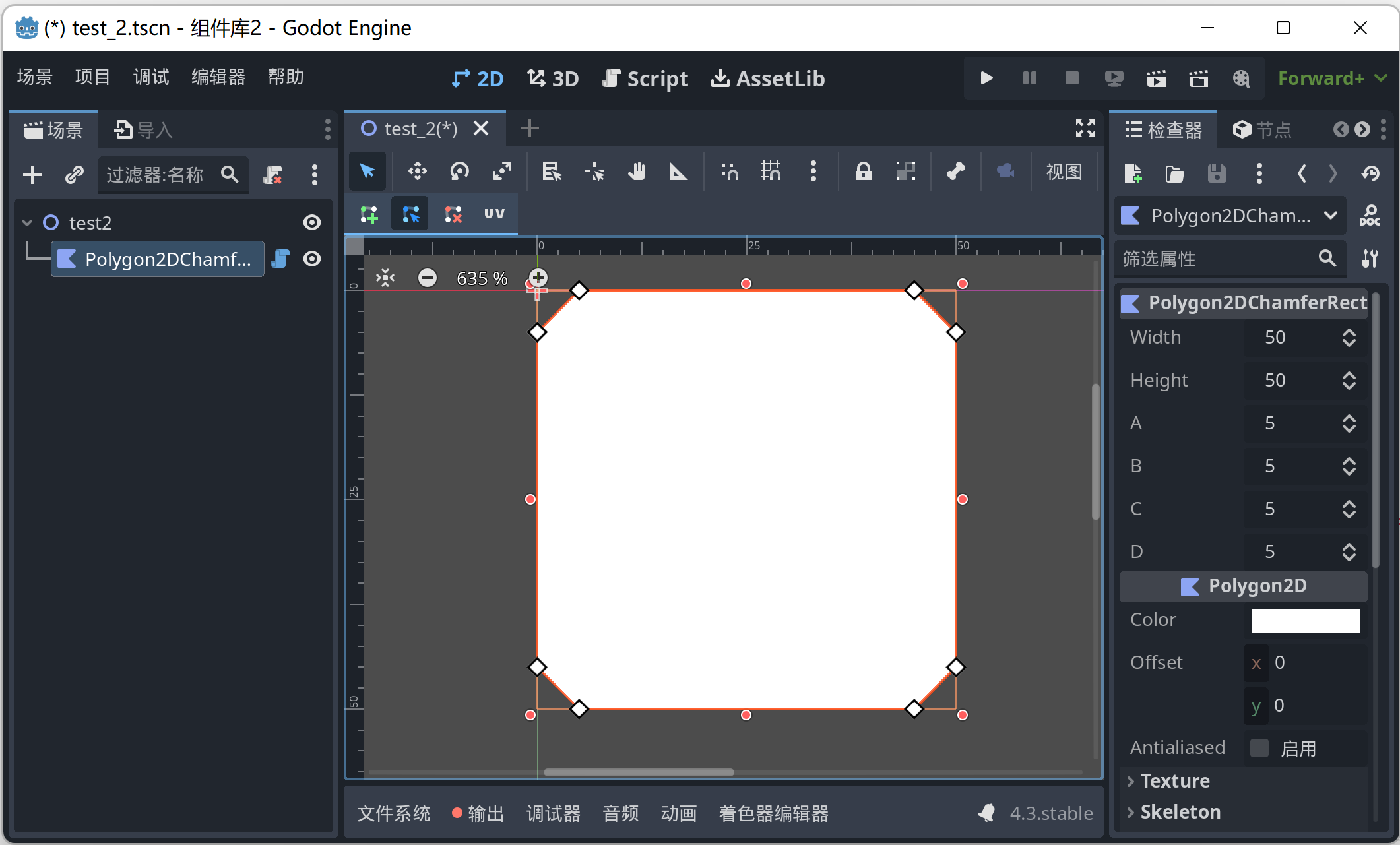This screenshot has height=845, width=1400.
Task: Switch to the 3D workspace
Action: pyautogui.click(x=553, y=79)
